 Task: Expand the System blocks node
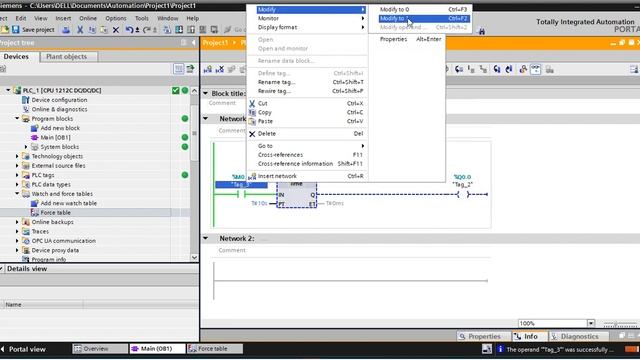[x=26, y=147]
